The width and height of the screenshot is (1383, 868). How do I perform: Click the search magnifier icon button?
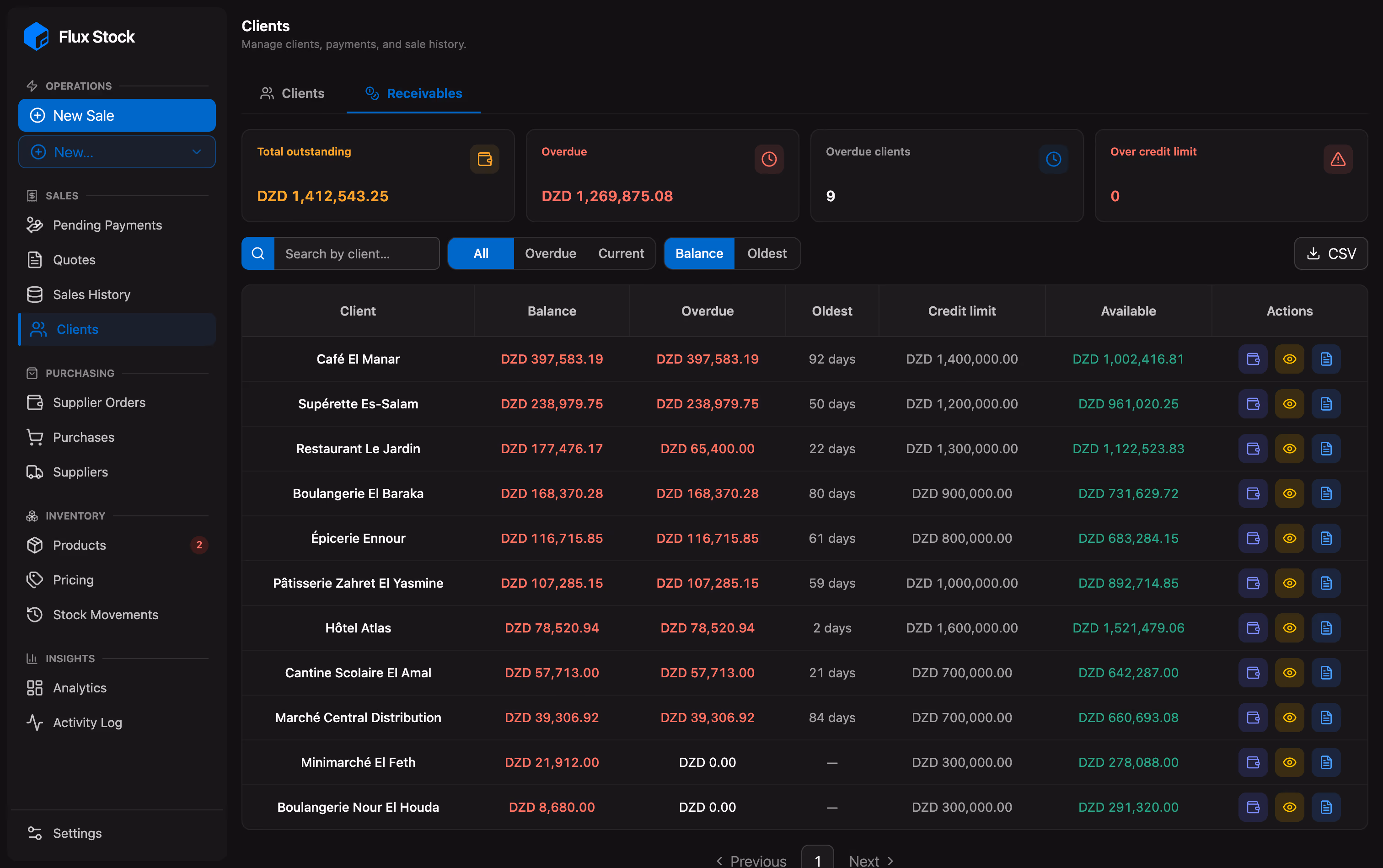(258, 253)
